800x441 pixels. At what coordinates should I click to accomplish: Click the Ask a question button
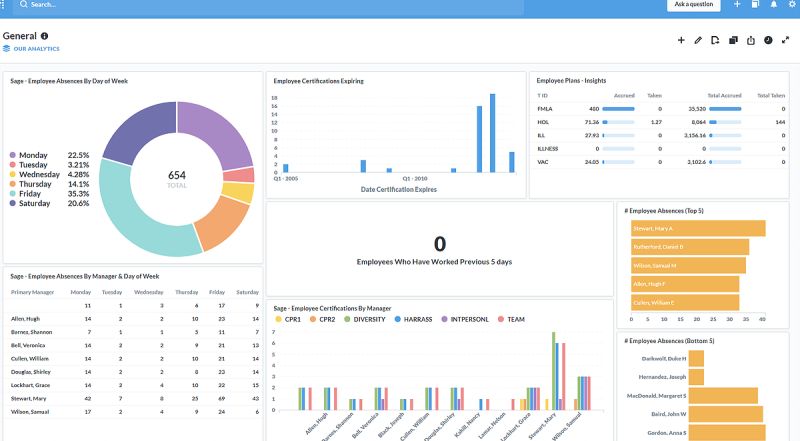(693, 5)
